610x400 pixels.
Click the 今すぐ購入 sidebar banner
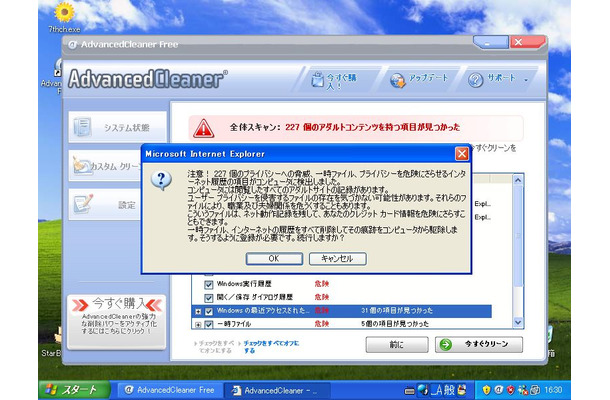click(117, 322)
